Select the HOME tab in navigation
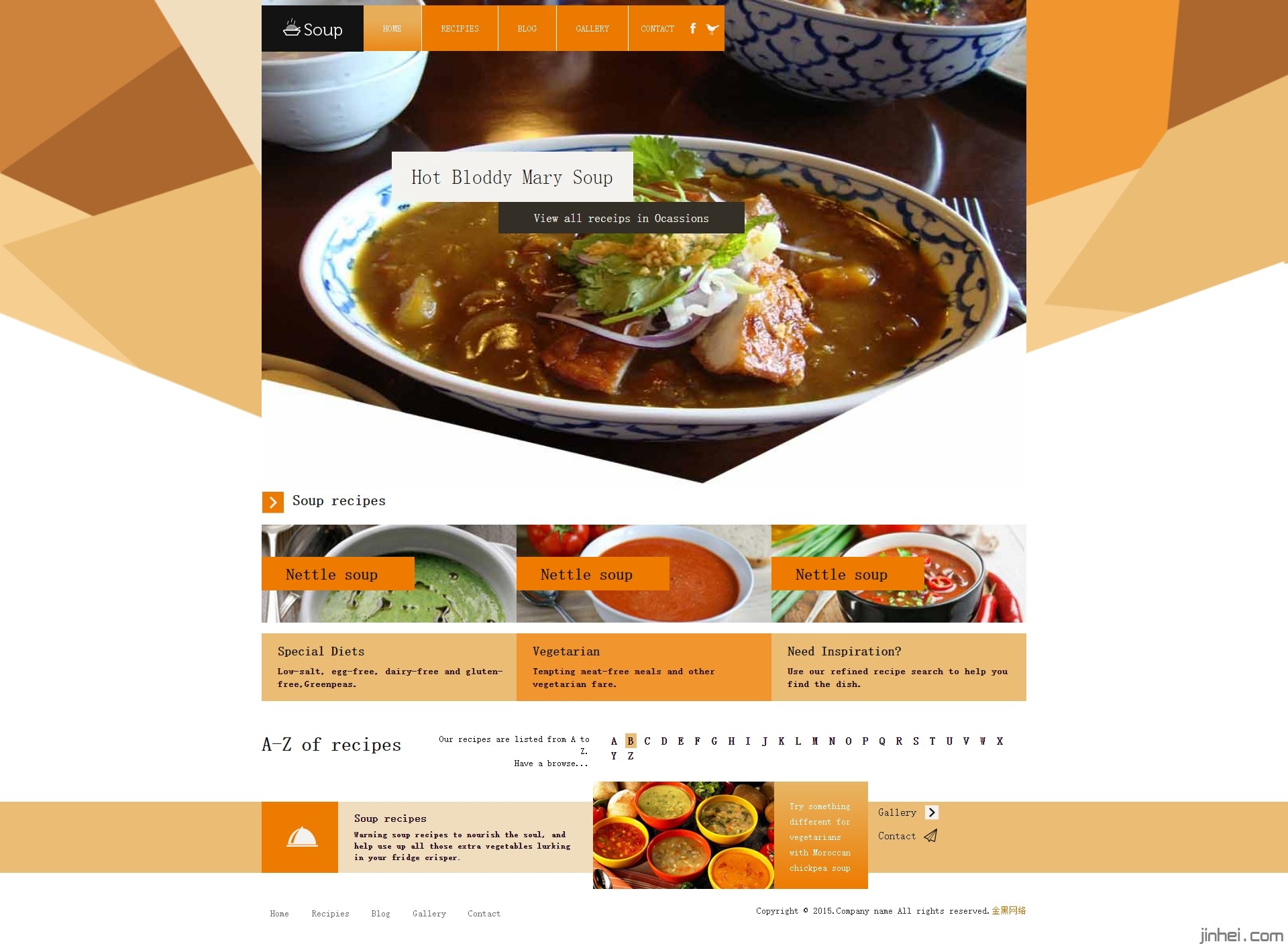Viewport: 1288px width, 952px height. 393,27
